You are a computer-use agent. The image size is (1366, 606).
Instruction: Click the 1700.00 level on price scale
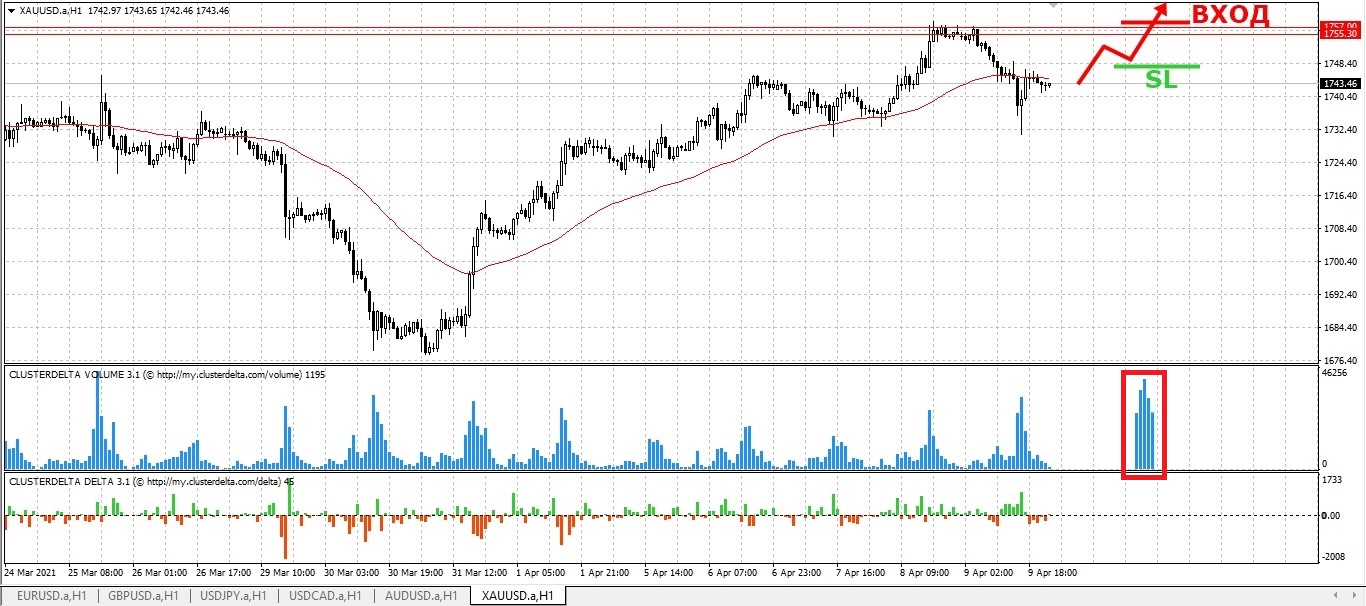(x=1338, y=262)
